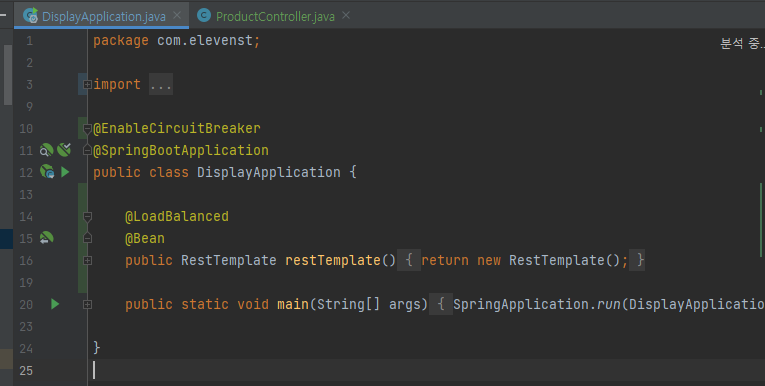Click the analyzing status text in top right

(742, 44)
